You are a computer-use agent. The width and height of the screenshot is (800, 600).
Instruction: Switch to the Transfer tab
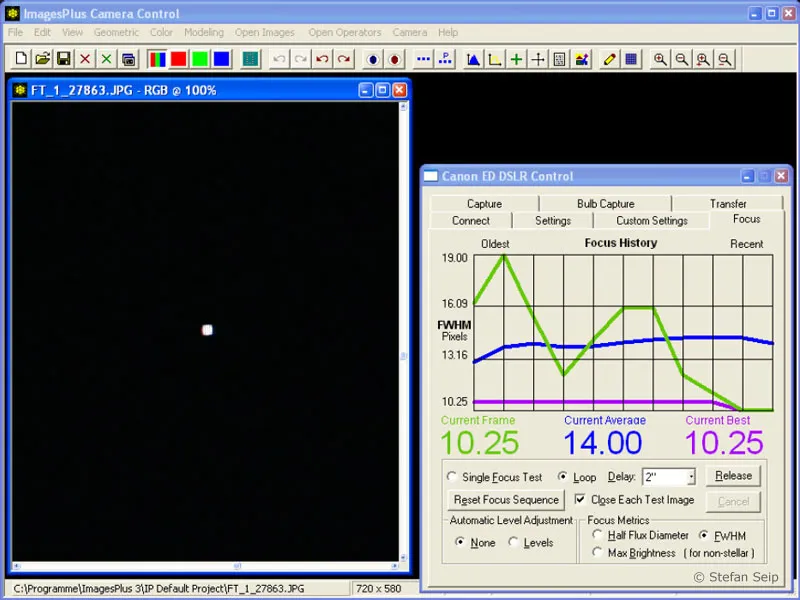(x=728, y=204)
